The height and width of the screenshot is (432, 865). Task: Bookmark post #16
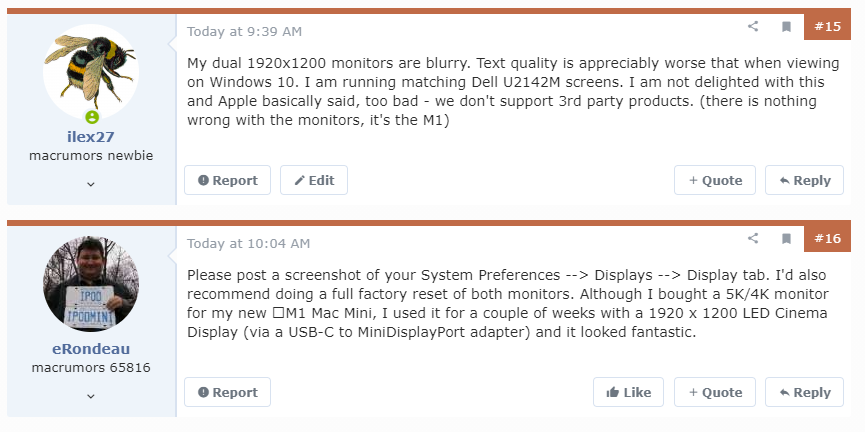point(786,239)
